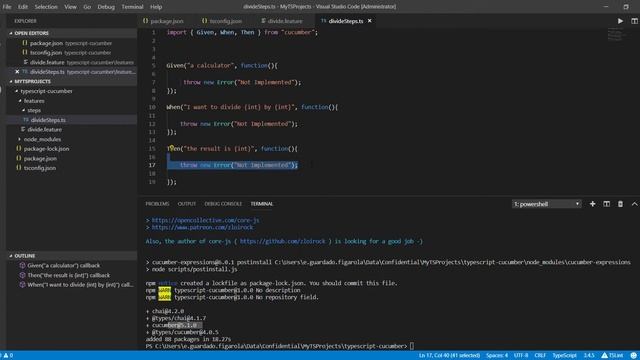Viewport: 640px width, 360px height.
Task: Focus the PowerShell prompt in the terminal
Action: click(280, 346)
